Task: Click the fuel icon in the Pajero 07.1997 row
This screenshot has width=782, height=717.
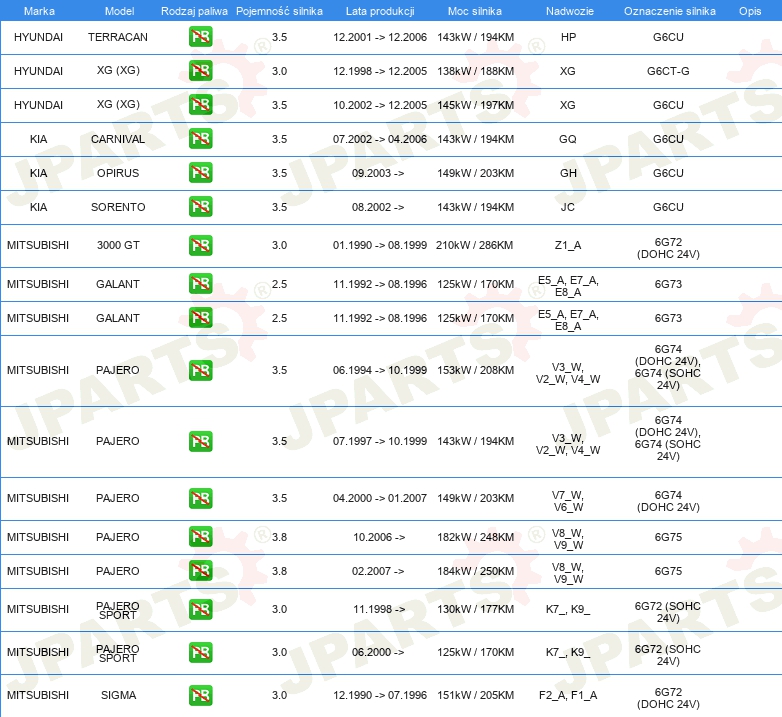Action: click(200, 441)
